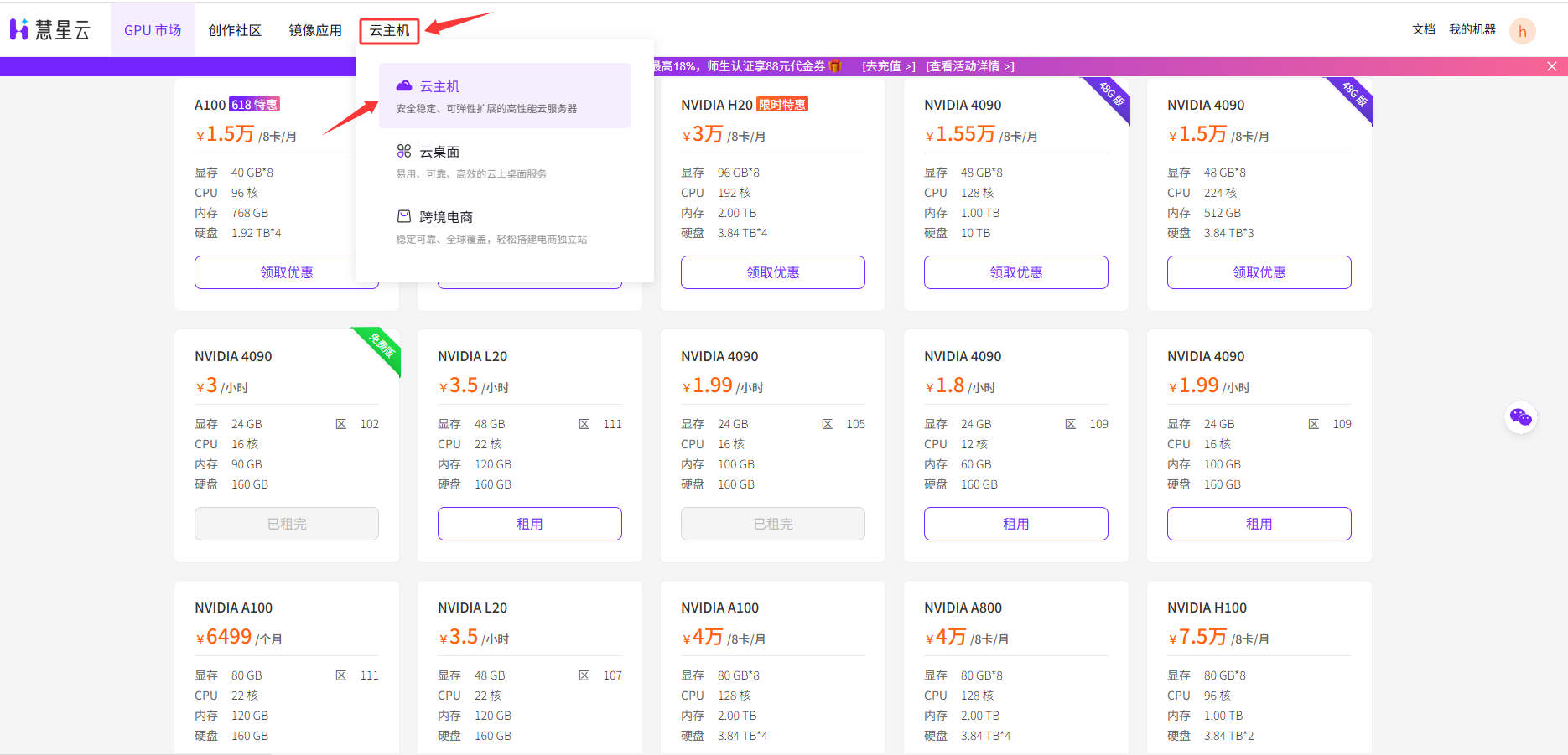Click the 3.84 TB*2 disk value
1568x755 pixels.
1229,736
